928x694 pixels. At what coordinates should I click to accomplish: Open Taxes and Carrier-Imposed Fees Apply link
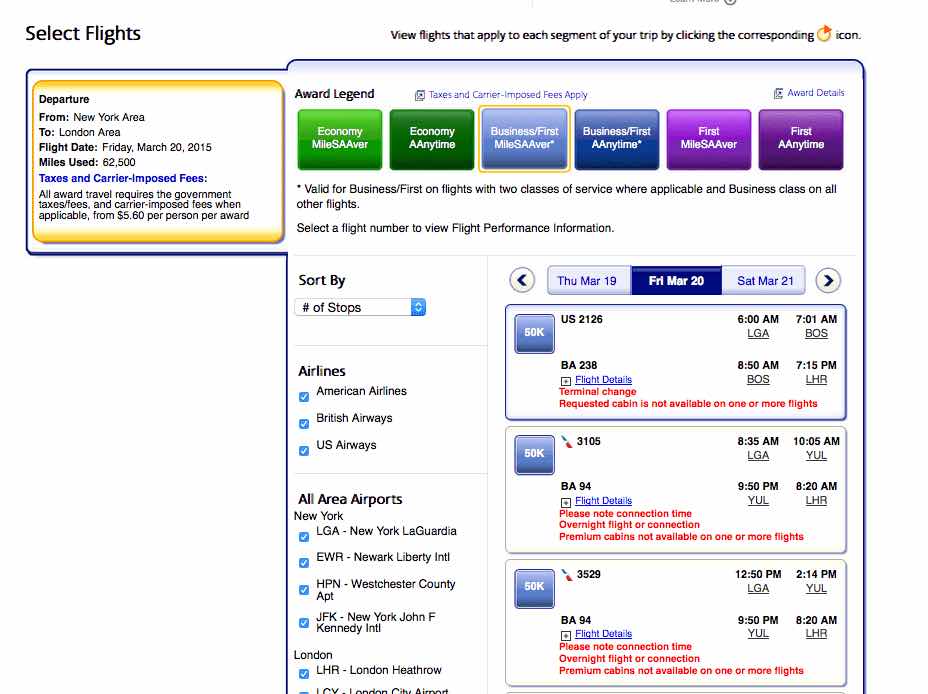tap(508, 95)
